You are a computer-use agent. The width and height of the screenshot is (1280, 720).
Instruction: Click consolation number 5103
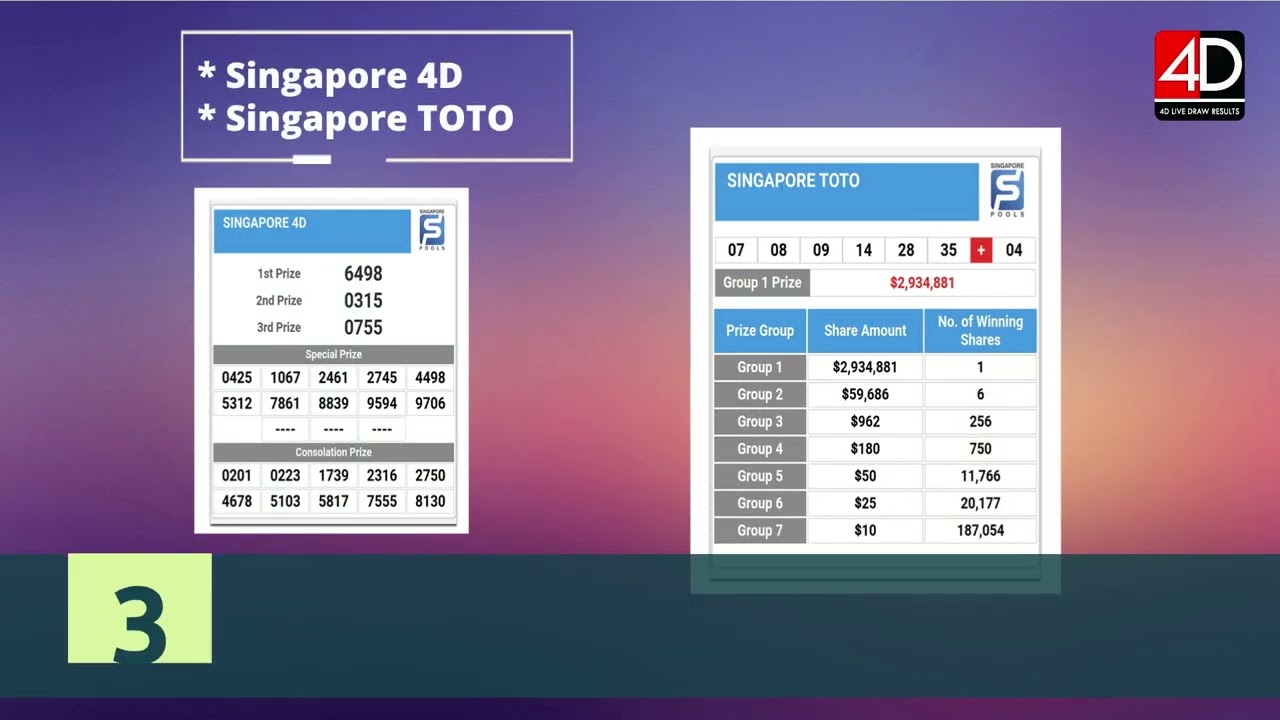point(285,502)
